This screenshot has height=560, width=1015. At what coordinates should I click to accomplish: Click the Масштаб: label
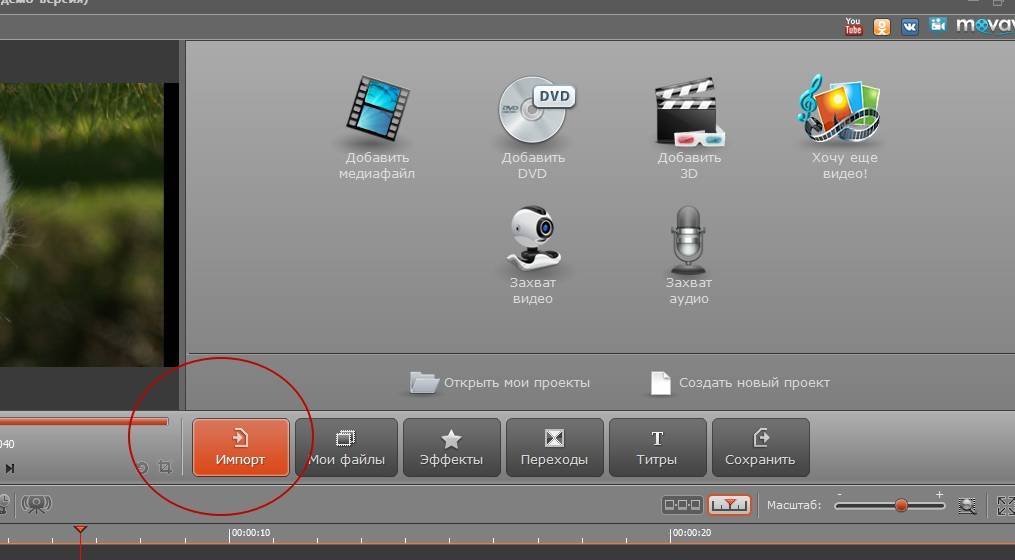click(x=794, y=505)
